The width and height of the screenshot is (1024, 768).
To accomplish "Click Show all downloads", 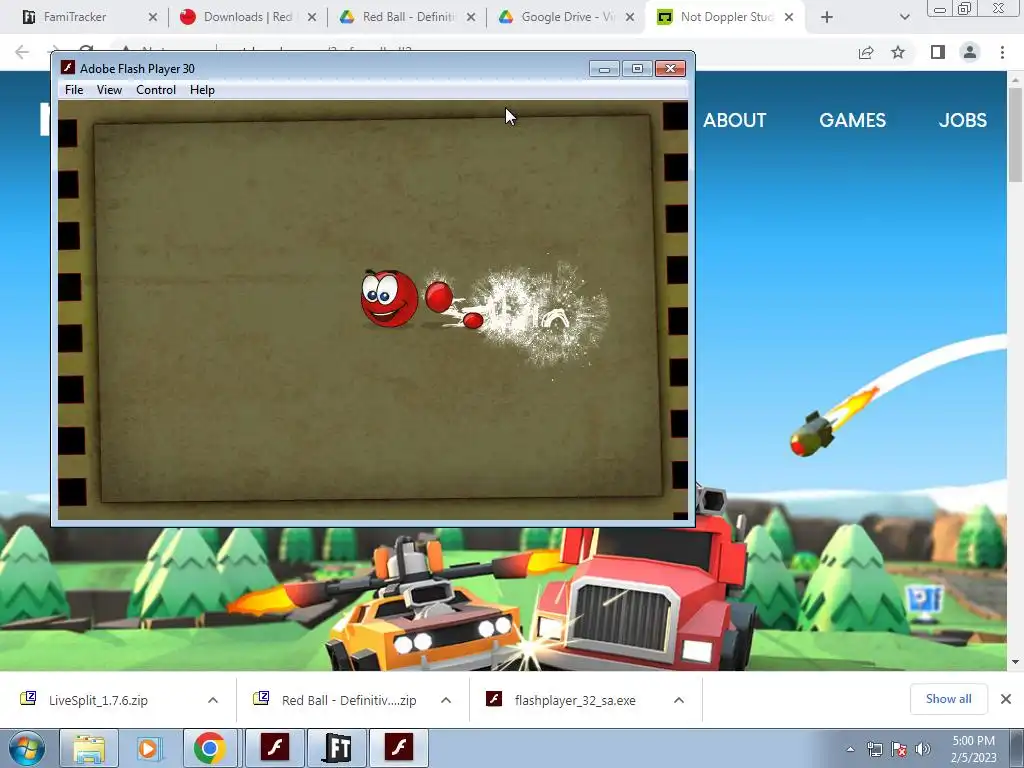I will [x=948, y=699].
